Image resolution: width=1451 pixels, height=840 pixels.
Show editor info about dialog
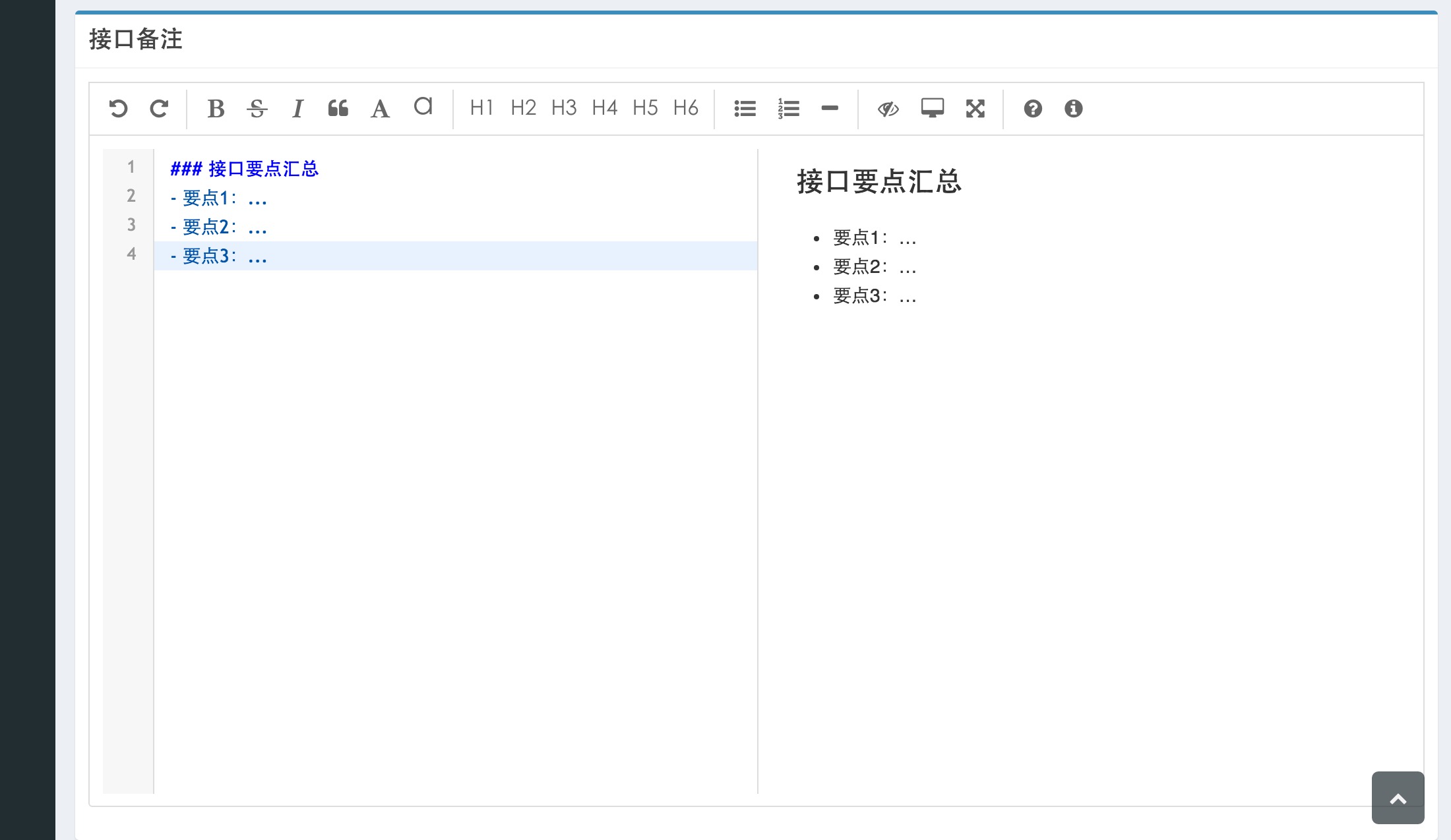1073,108
